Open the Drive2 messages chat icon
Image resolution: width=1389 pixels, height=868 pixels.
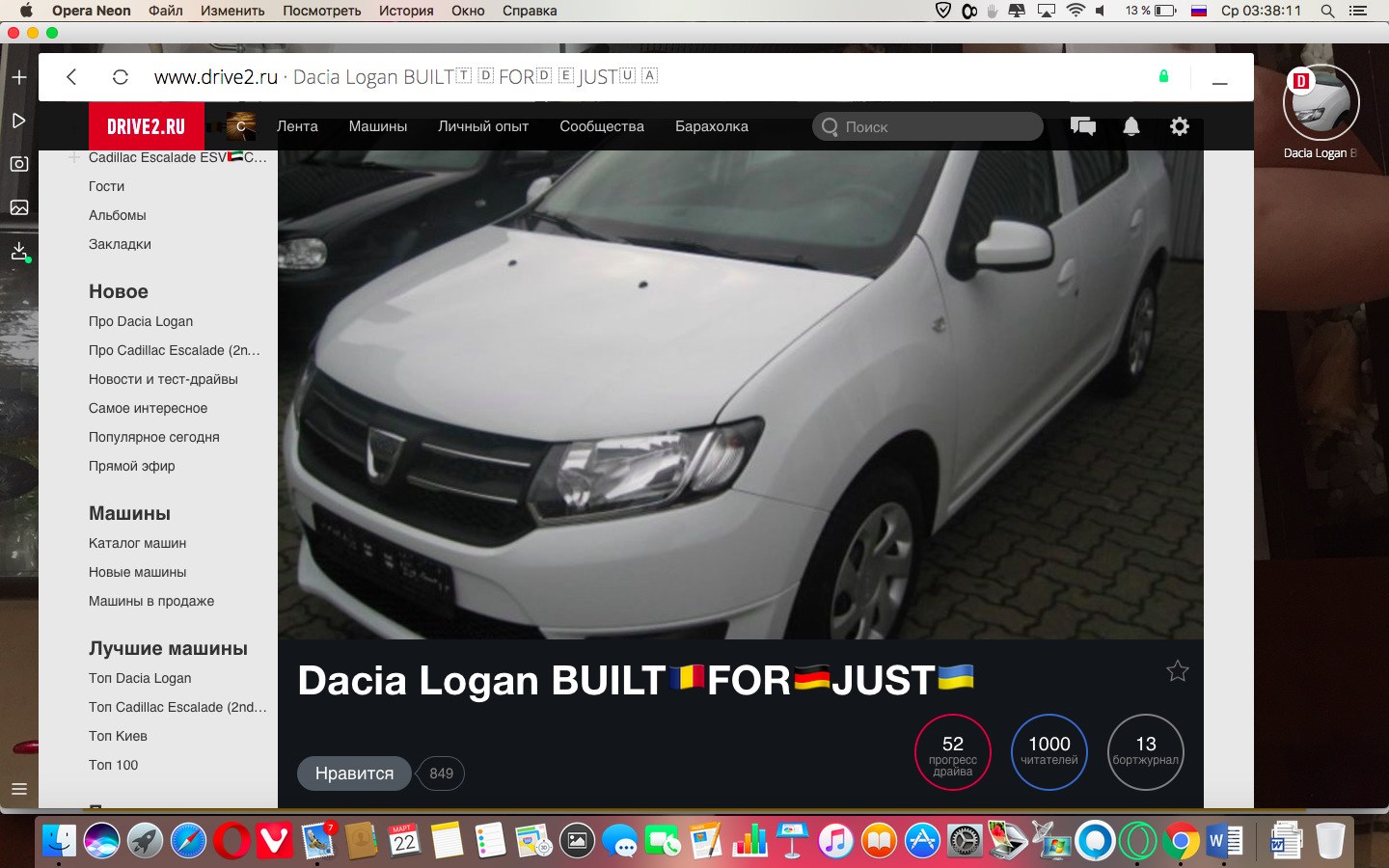coord(1083,126)
